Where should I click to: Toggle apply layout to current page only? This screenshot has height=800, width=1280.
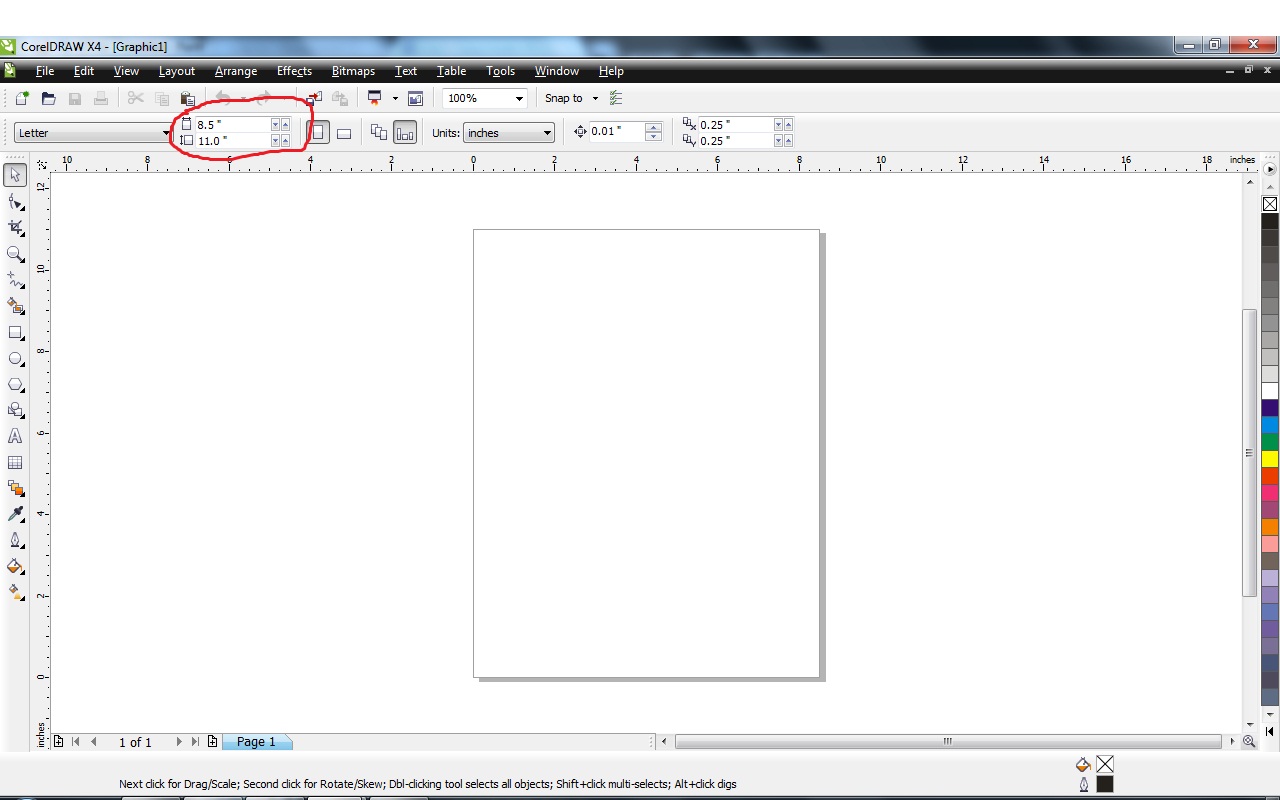[405, 132]
